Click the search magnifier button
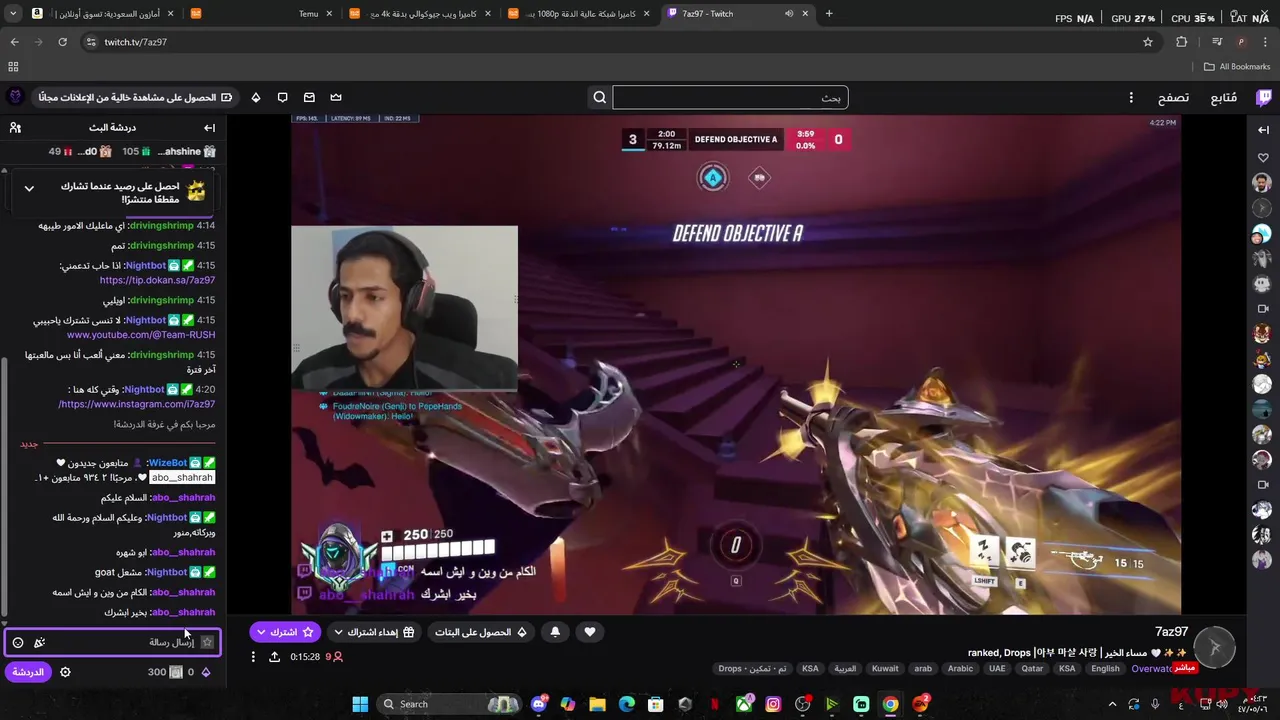This screenshot has height=720, width=1280. click(600, 97)
